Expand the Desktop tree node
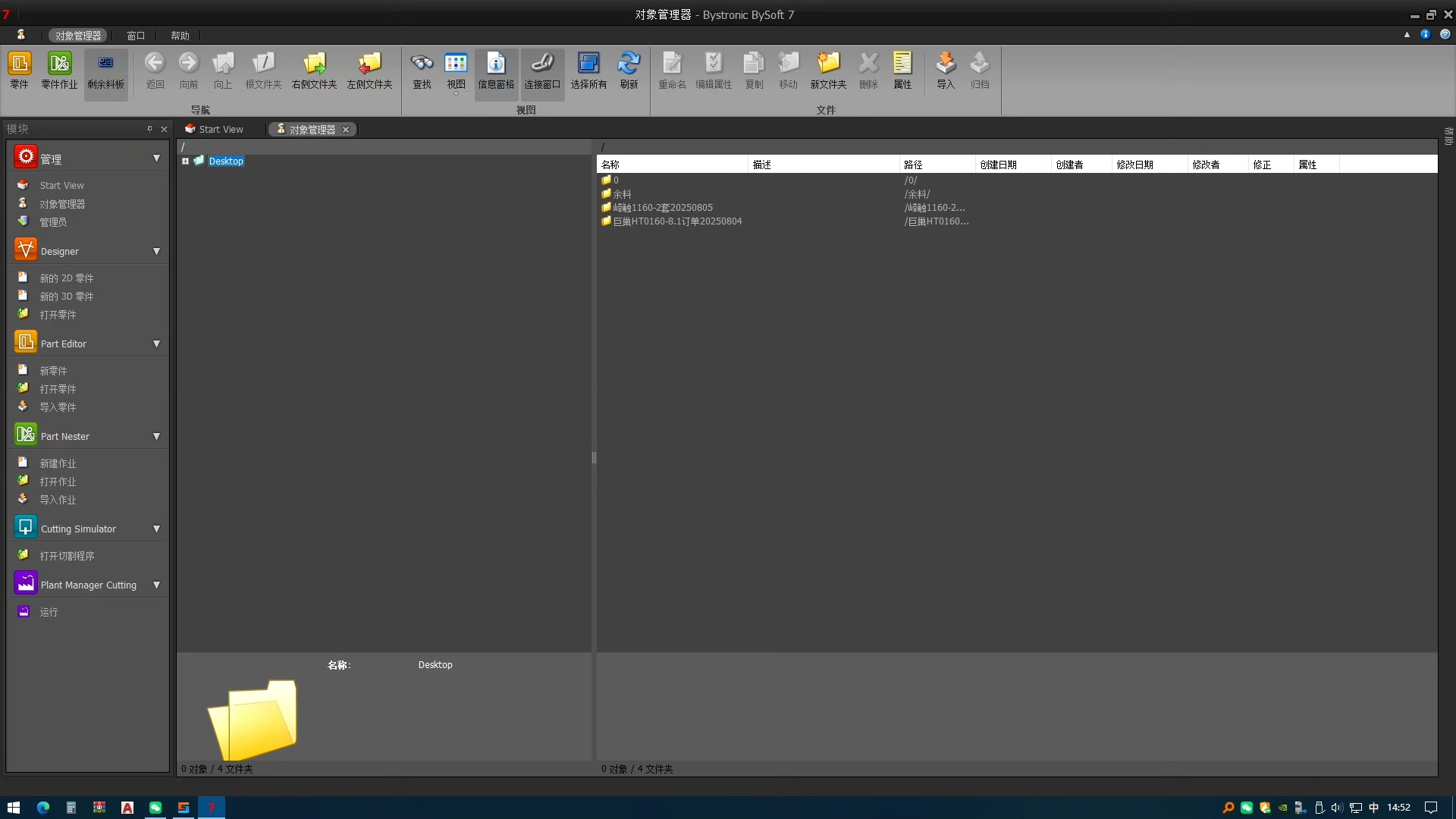 [x=185, y=161]
